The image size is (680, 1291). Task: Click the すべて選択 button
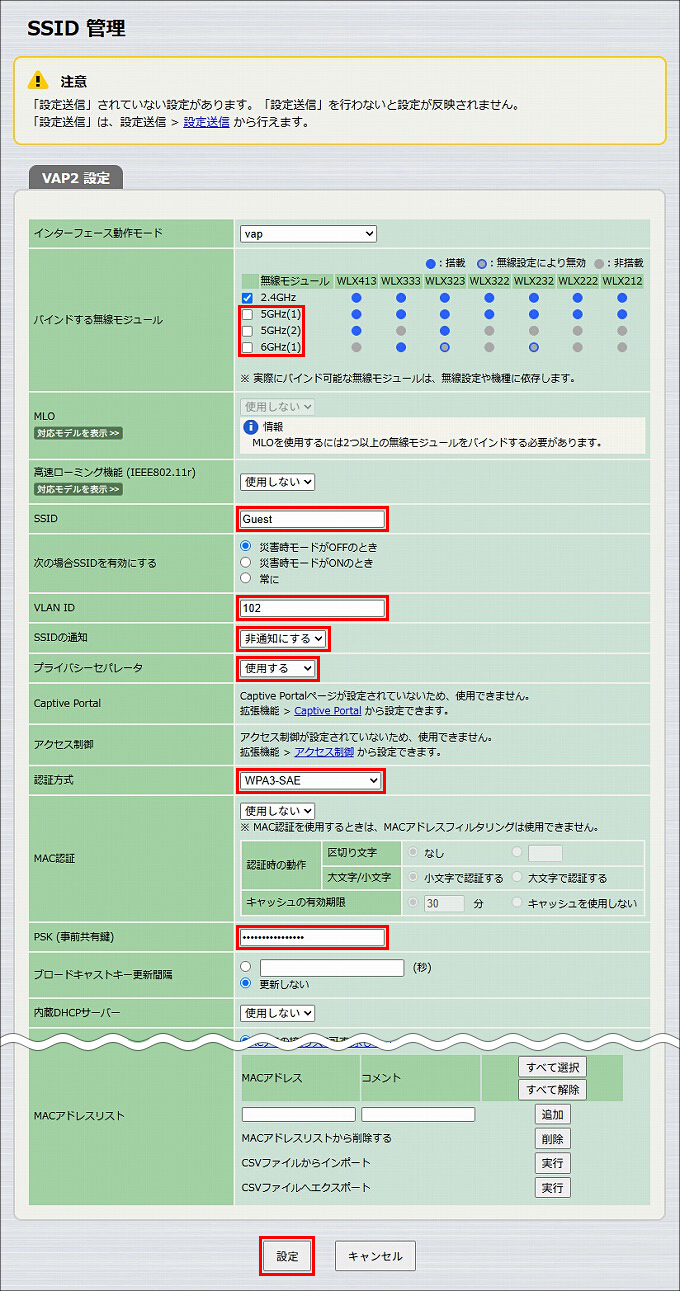tap(552, 1067)
